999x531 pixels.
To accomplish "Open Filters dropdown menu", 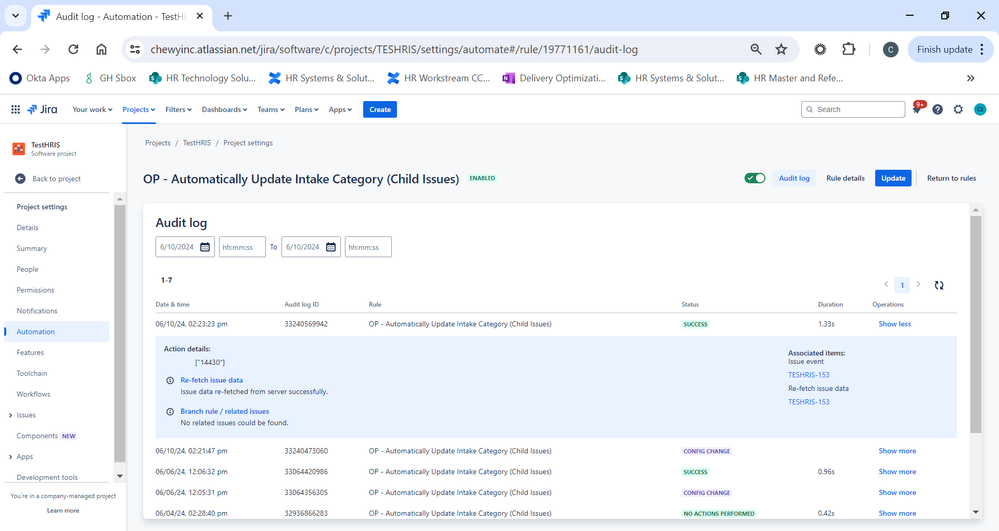I will [x=178, y=110].
